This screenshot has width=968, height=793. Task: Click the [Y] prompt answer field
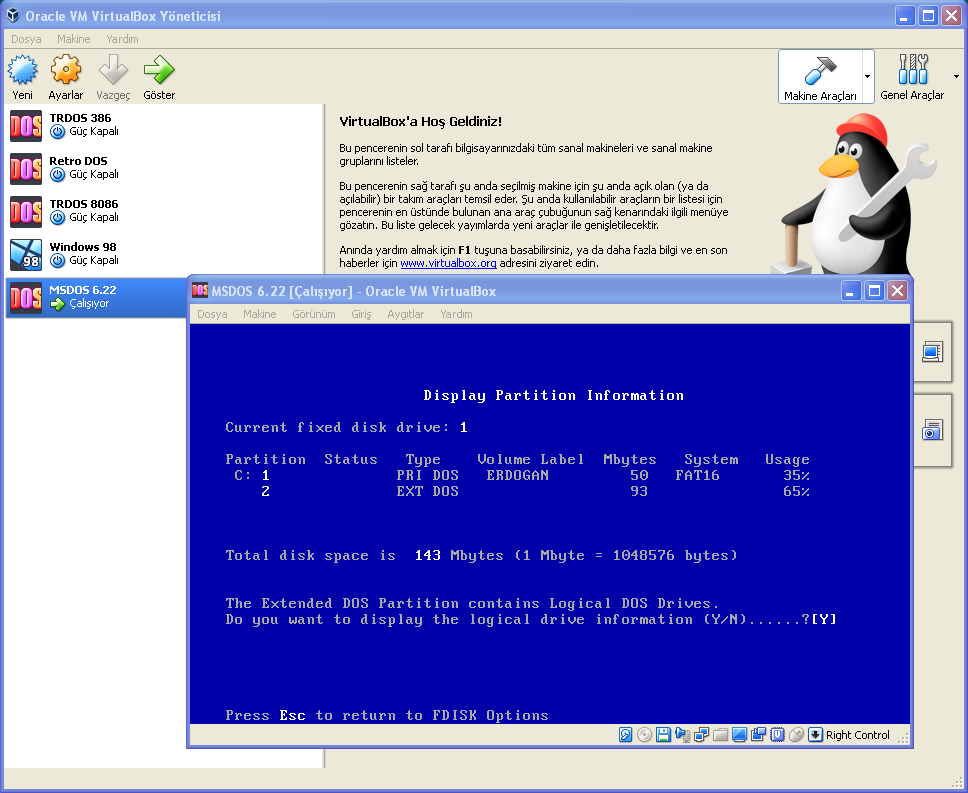tap(824, 619)
